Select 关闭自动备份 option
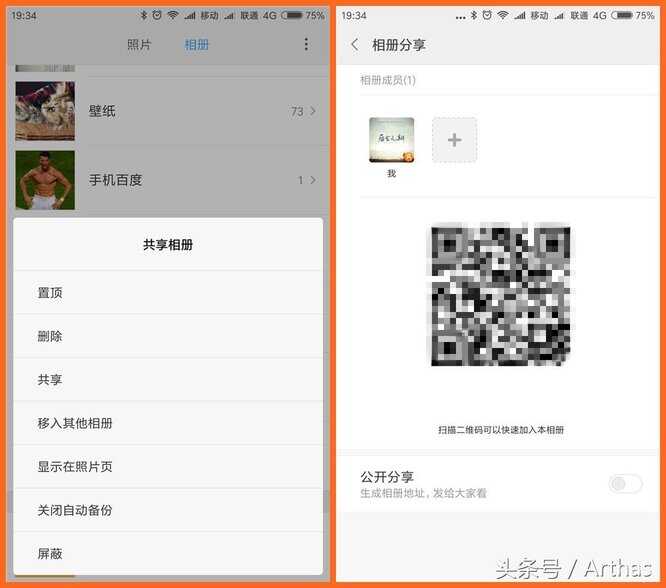The image size is (666, 588). click(x=168, y=510)
